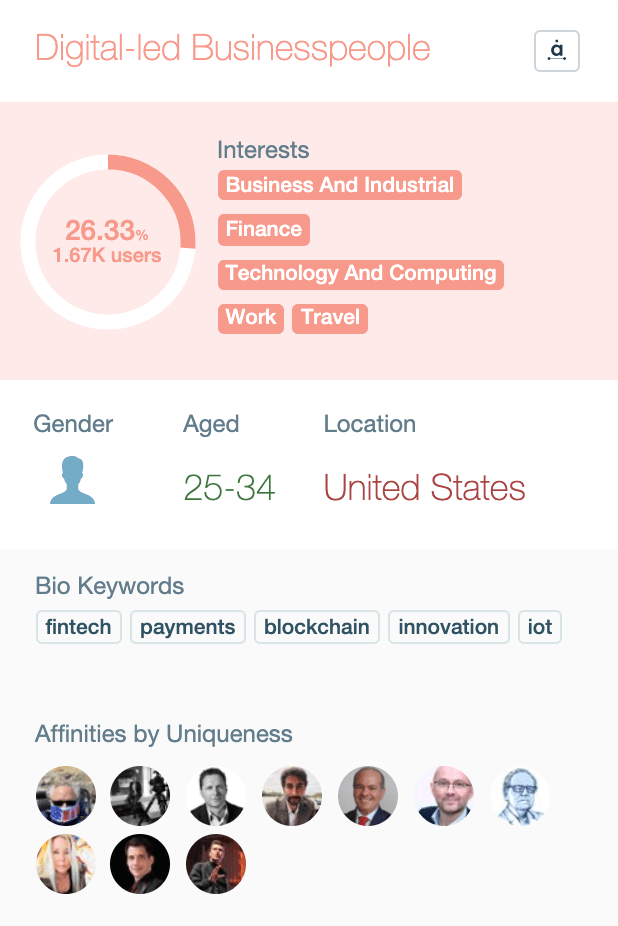Select the payments bio keyword
This screenshot has width=618, height=926.
tap(188, 627)
